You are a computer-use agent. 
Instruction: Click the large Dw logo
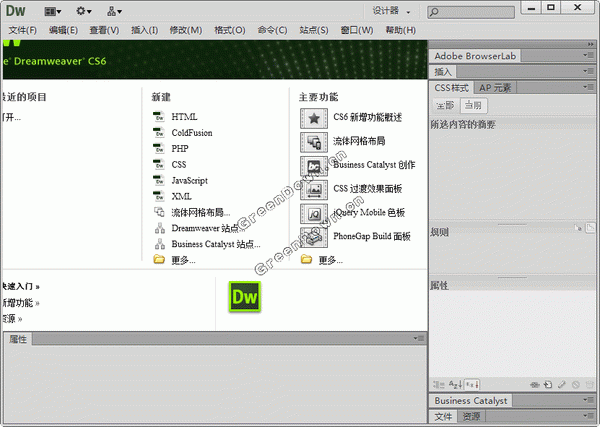click(245, 297)
